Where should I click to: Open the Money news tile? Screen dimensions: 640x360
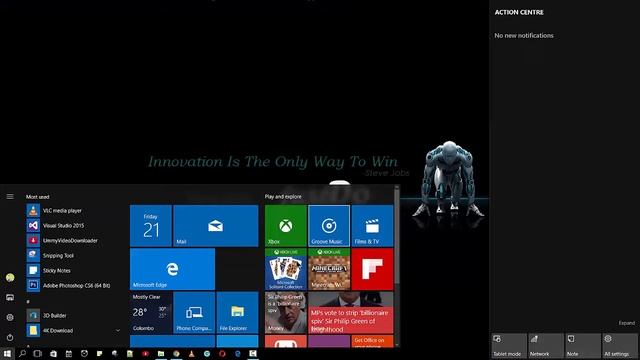(x=286, y=312)
